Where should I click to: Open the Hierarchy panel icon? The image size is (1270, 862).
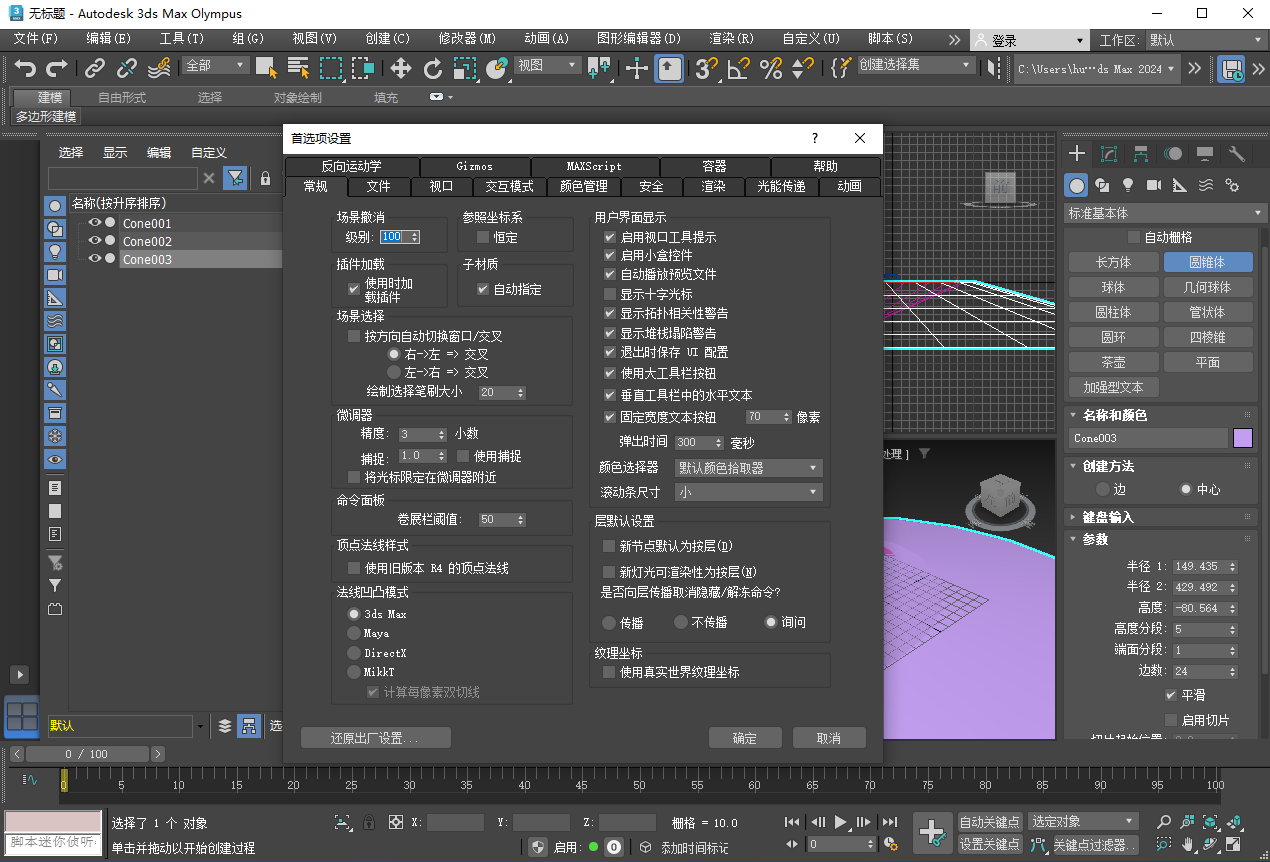[1141, 154]
